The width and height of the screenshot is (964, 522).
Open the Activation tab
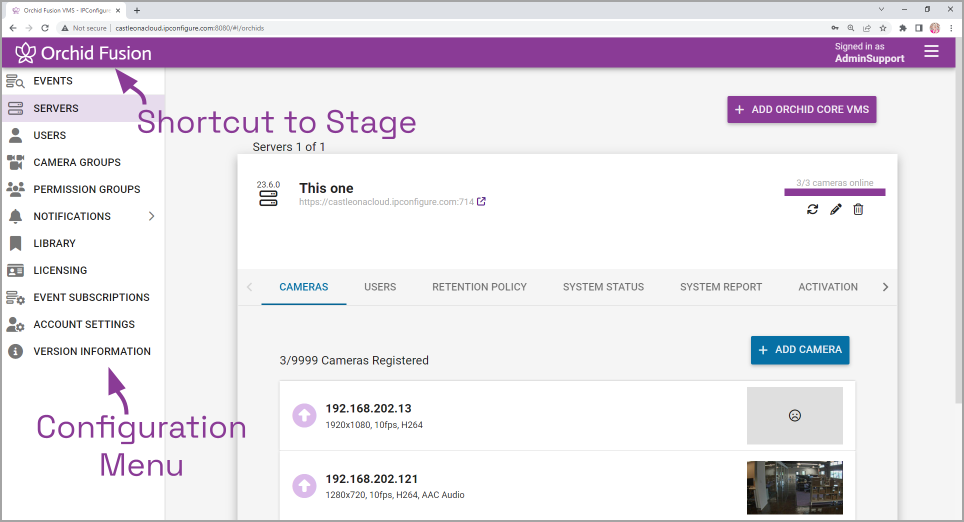[828, 287]
